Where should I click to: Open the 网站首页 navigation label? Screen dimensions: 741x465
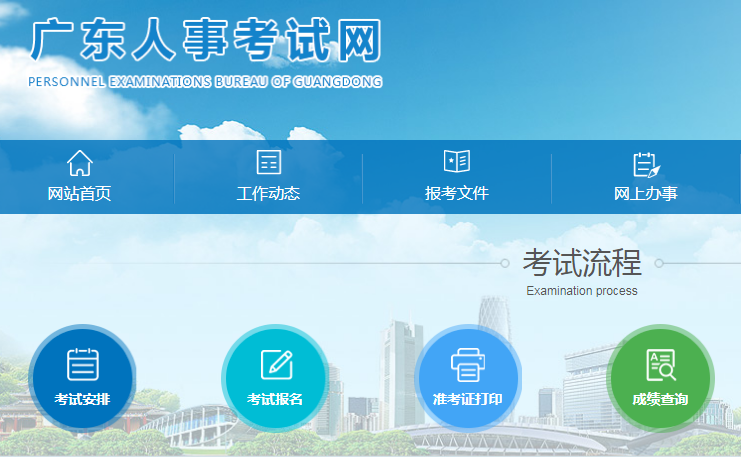pyautogui.click(x=80, y=193)
